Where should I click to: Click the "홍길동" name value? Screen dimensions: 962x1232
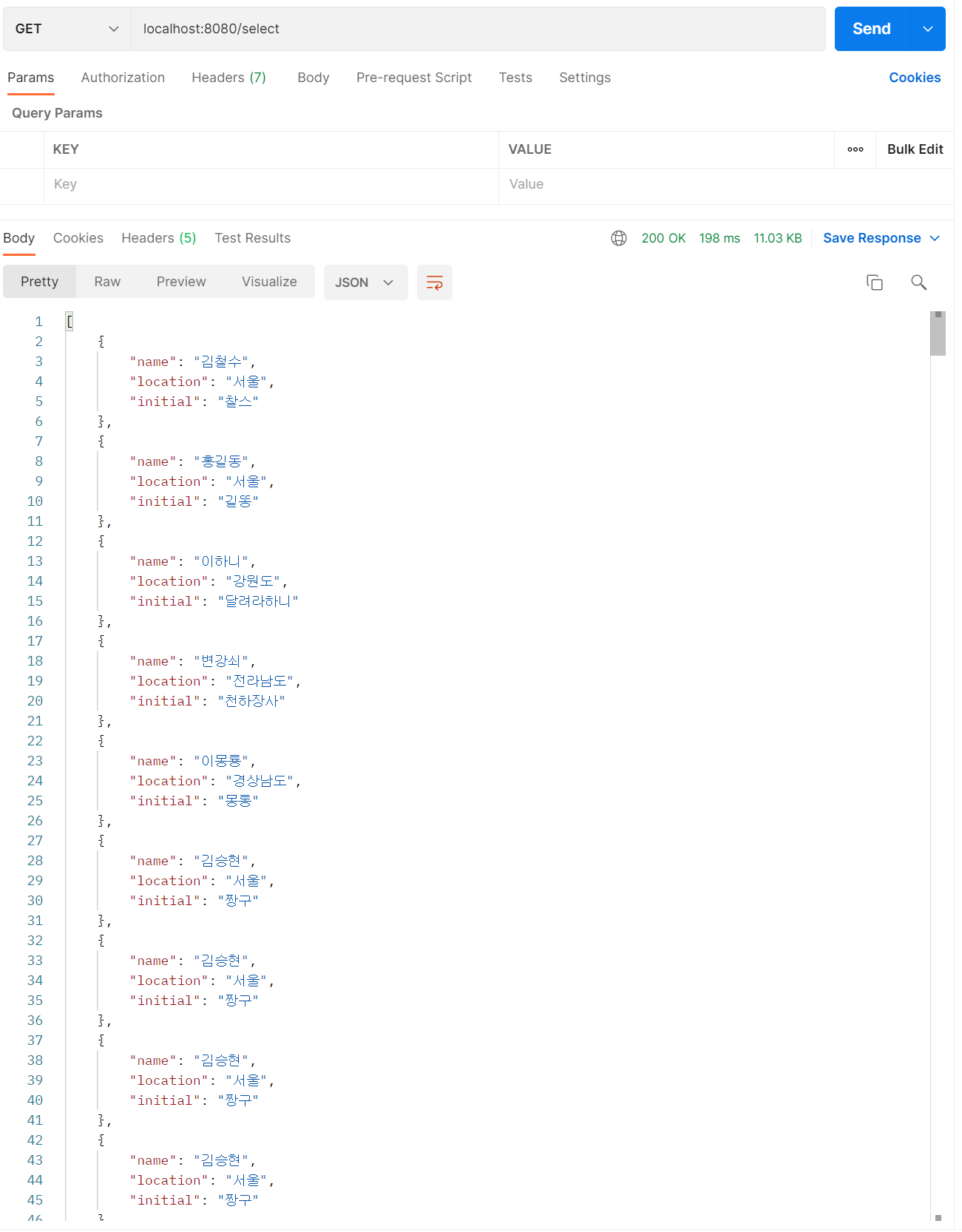(221, 461)
